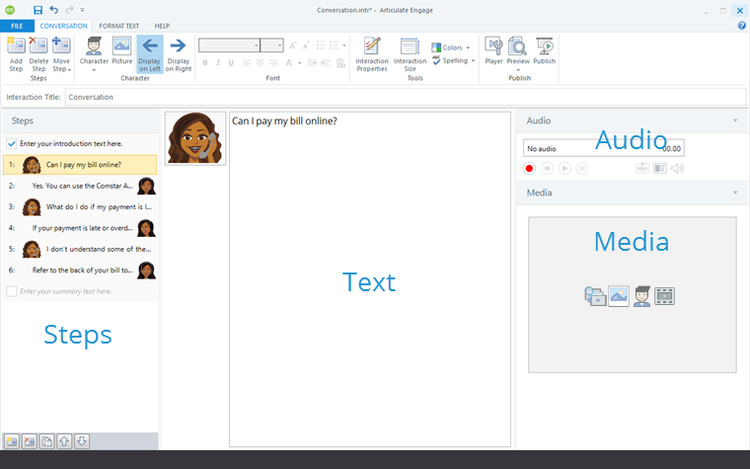Add a video in Media panel
750x469 pixels.
point(665,296)
